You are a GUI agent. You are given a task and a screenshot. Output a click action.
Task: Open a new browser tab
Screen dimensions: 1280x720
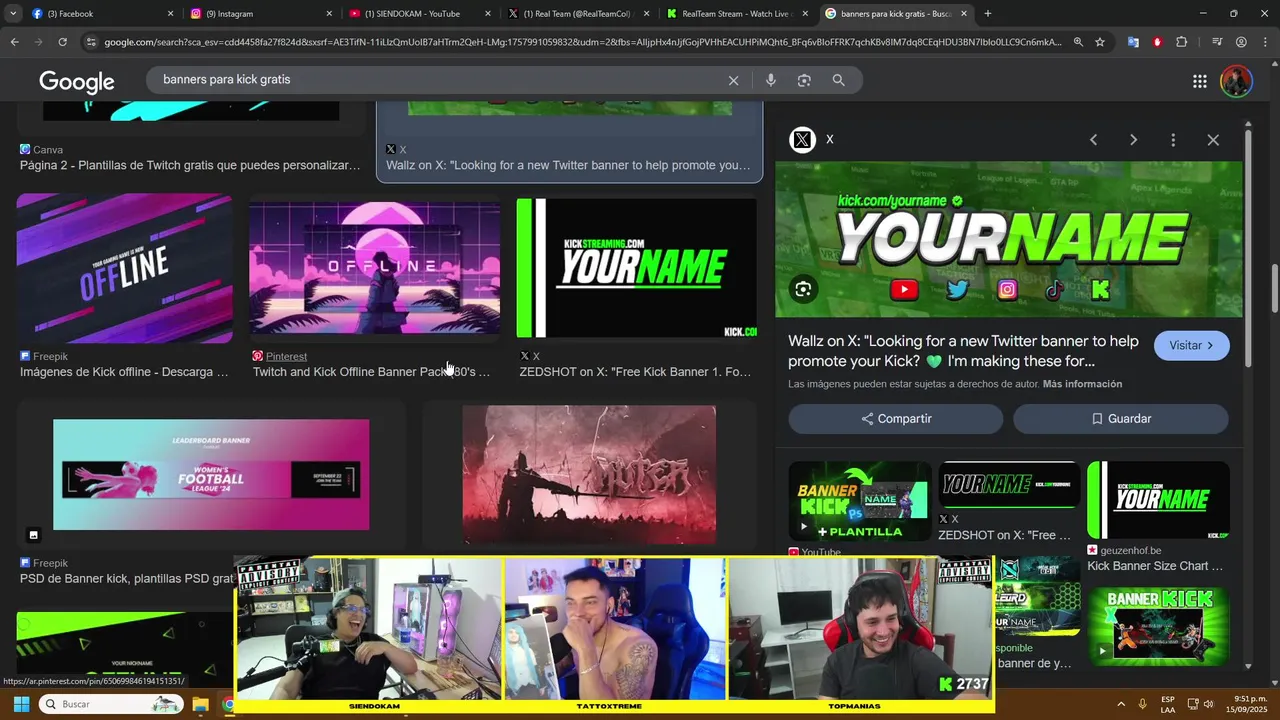click(x=988, y=14)
